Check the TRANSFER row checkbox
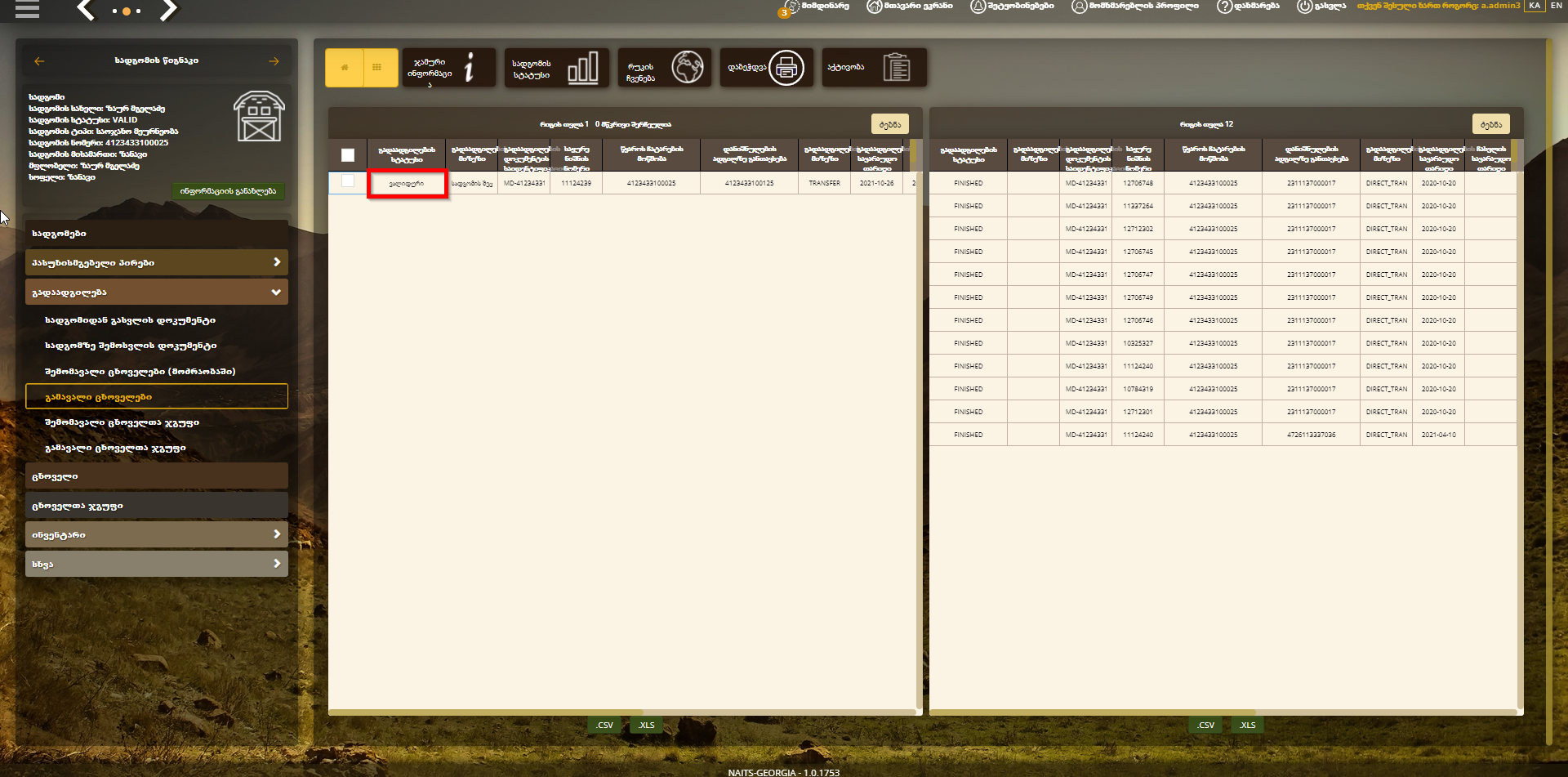This screenshot has width=1568, height=777. click(x=348, y=181)
